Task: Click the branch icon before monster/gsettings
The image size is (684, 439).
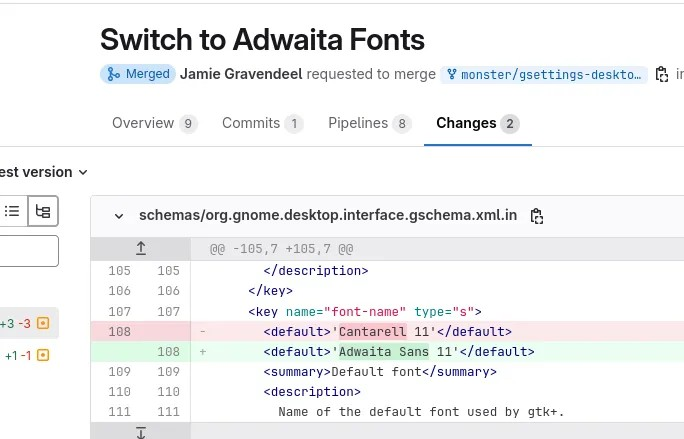Action: pyautogui.click(x=451, y=75)
